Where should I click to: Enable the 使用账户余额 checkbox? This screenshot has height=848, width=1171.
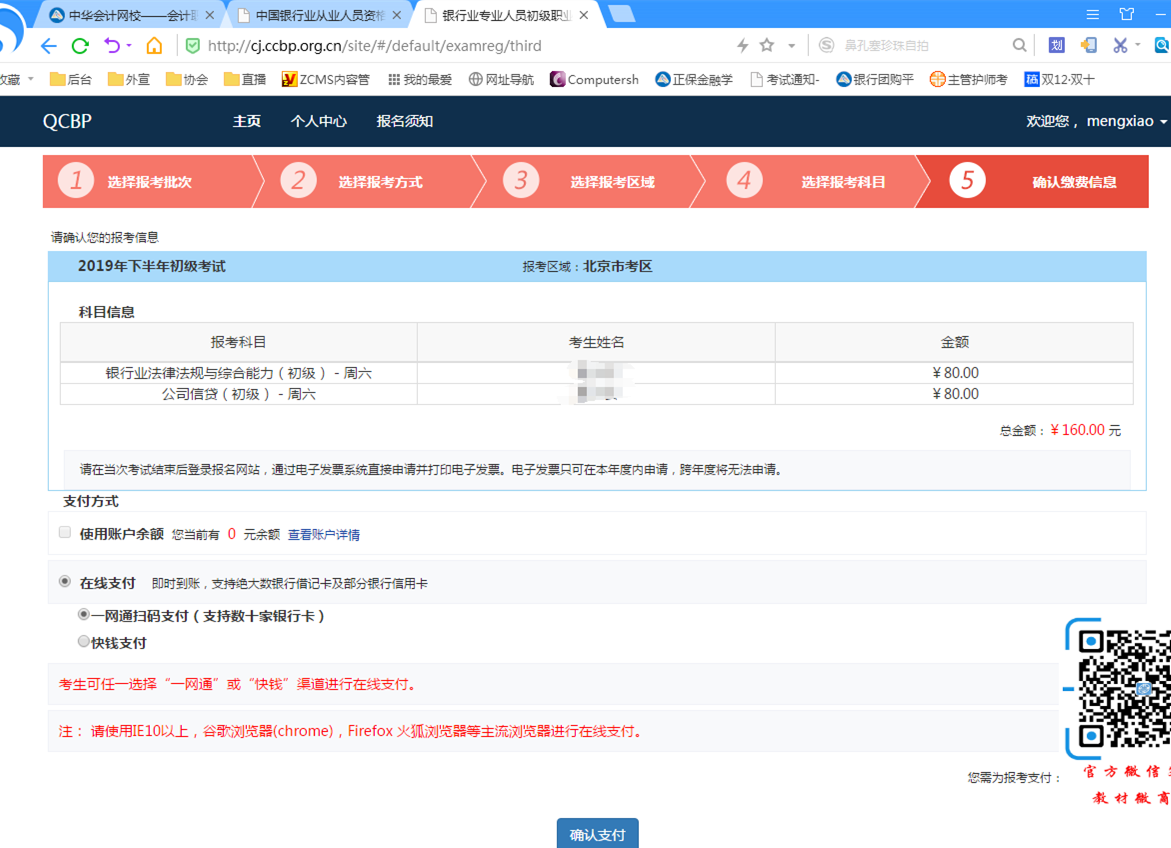(x=65, y=533)
